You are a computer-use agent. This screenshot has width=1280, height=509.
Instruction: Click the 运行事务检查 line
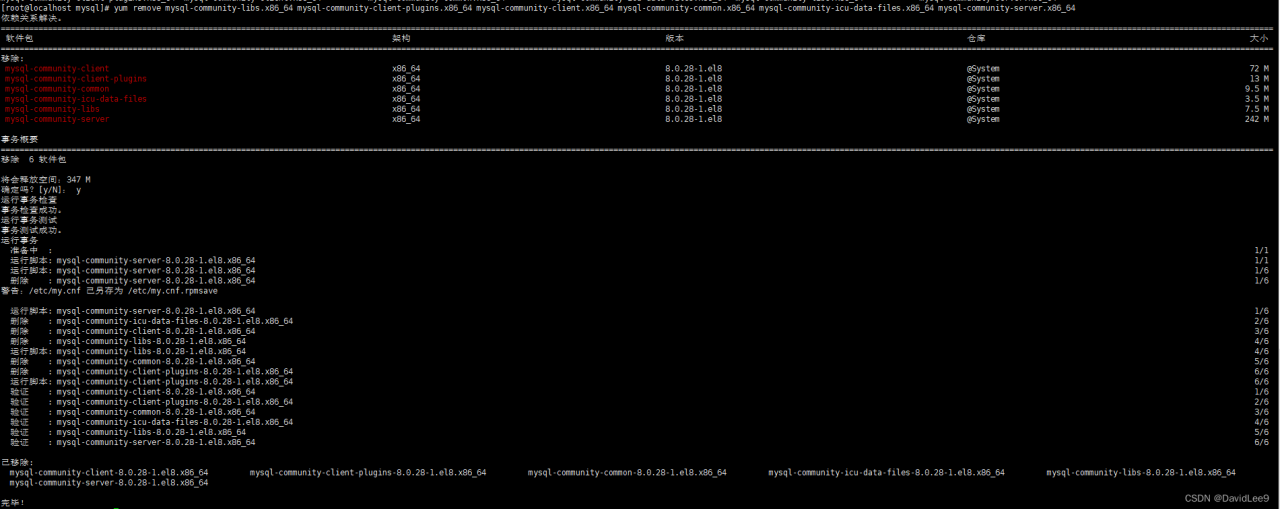[29, 200]
